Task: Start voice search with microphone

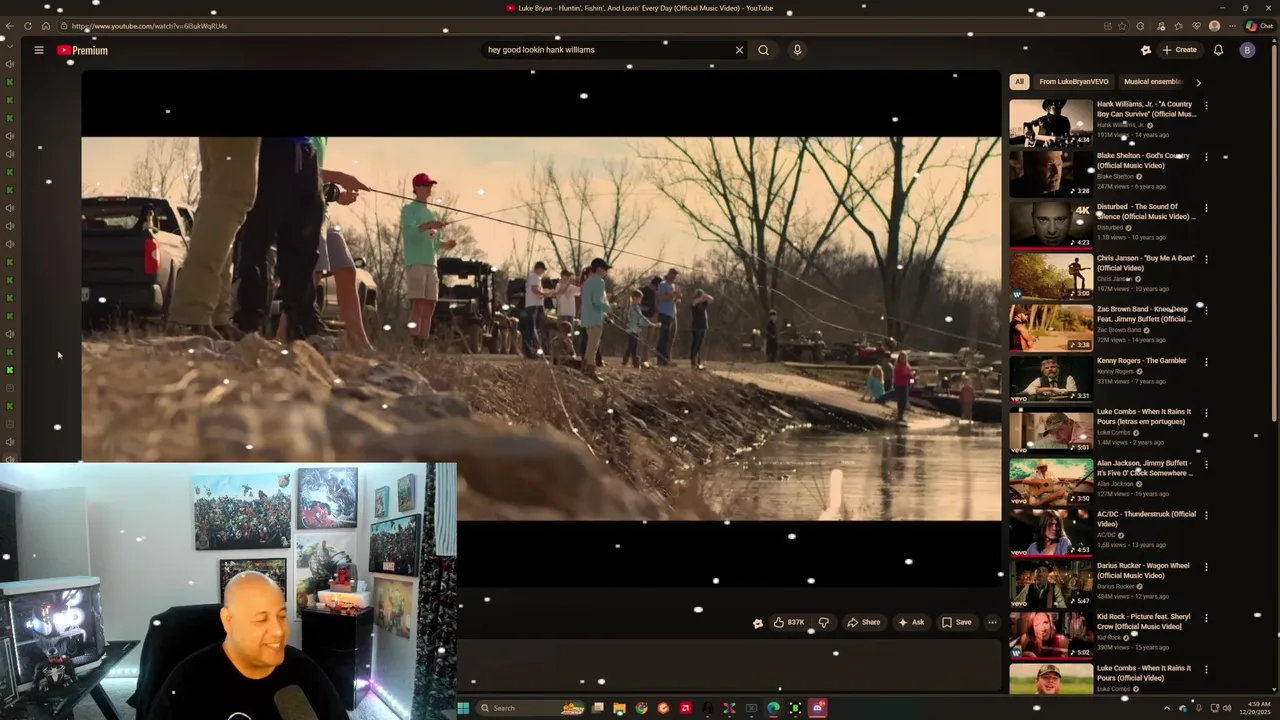Action: (x=797, y=50)
